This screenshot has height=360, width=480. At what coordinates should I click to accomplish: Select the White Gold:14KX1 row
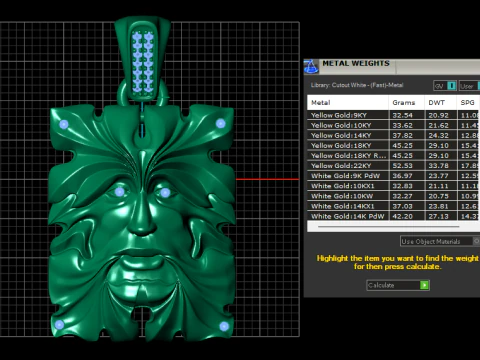click(x=393, y=206)
